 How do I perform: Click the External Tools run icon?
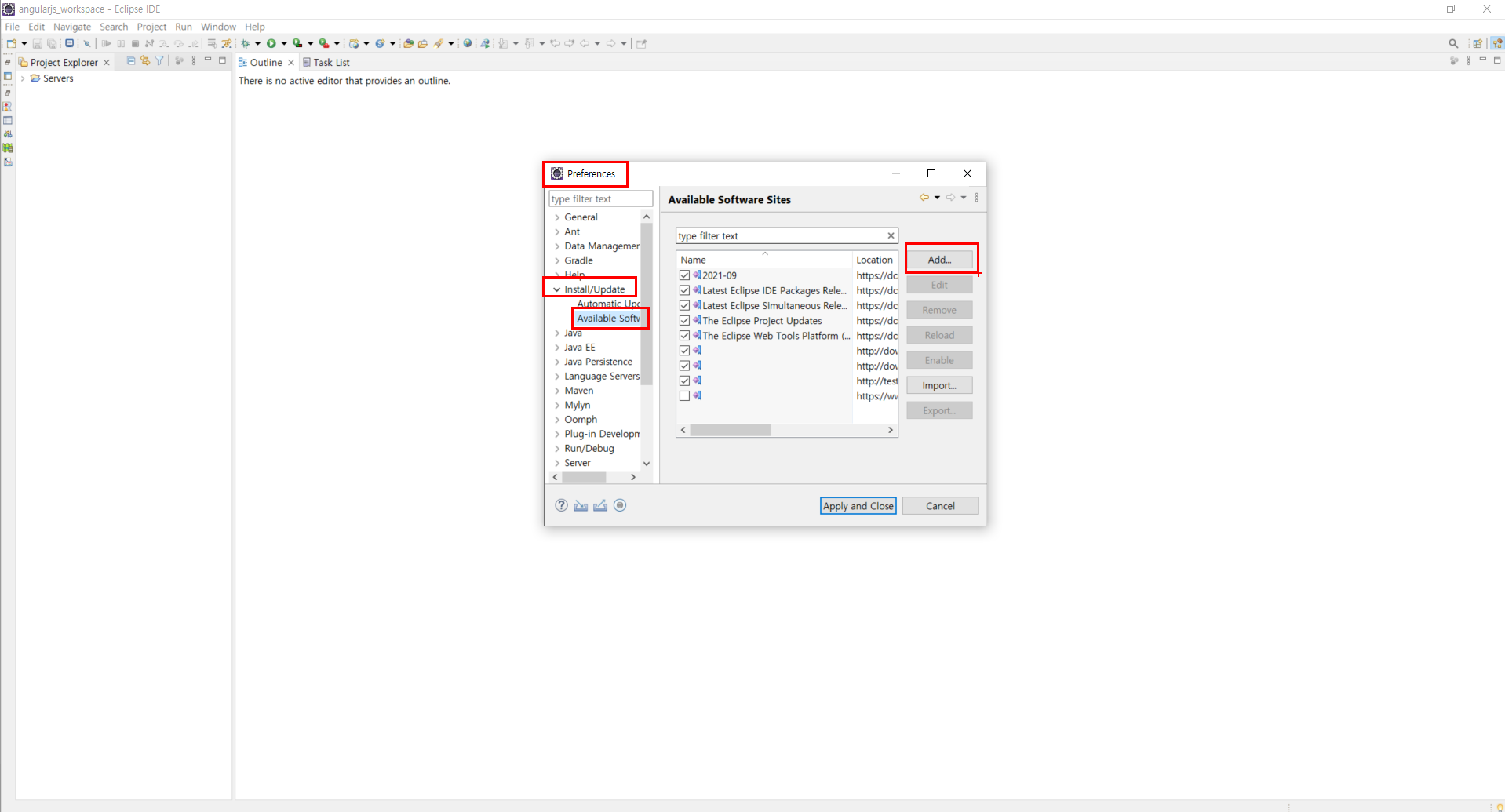(323, 43)
